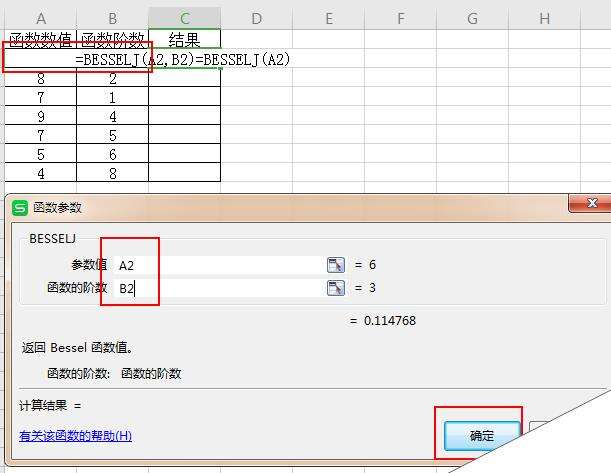Click the 确定 button
This screenshot has height=473, width=611.
482,436
